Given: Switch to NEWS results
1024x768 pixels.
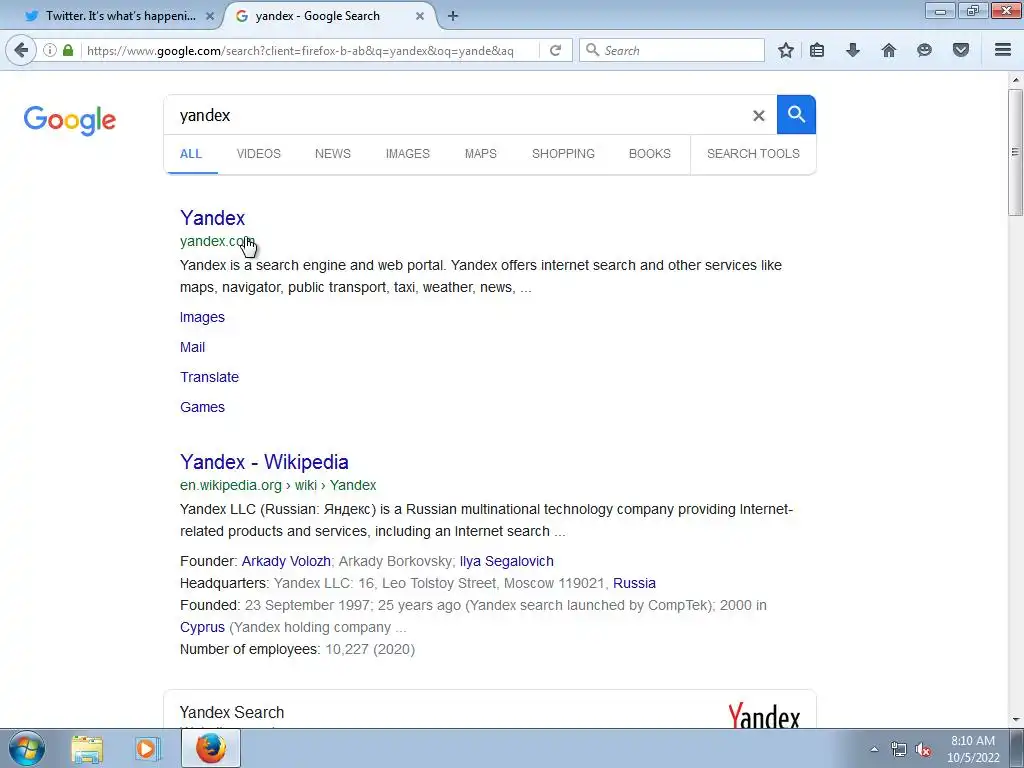Looking at the screenshot, I should coord(333,154).
